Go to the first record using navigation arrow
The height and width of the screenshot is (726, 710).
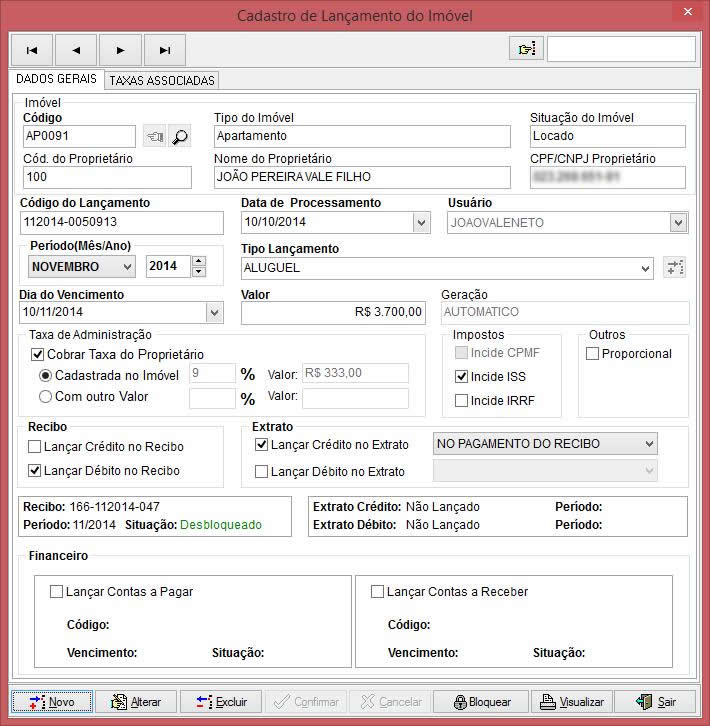click(x=31, y=49)
